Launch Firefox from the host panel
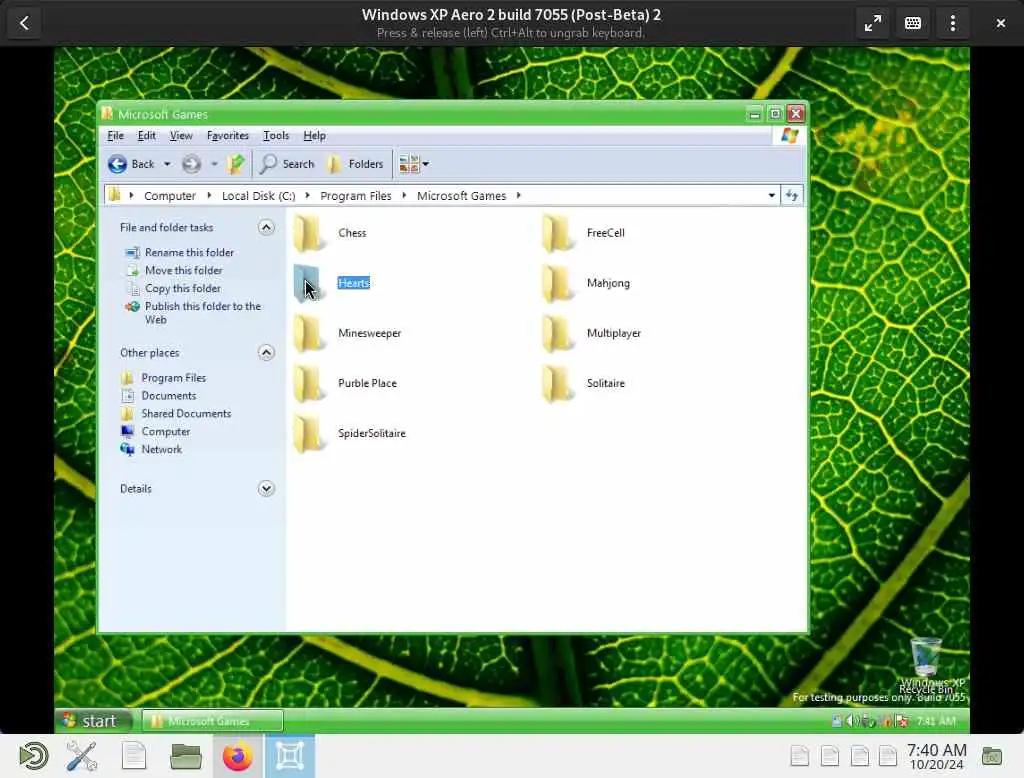 238,756
